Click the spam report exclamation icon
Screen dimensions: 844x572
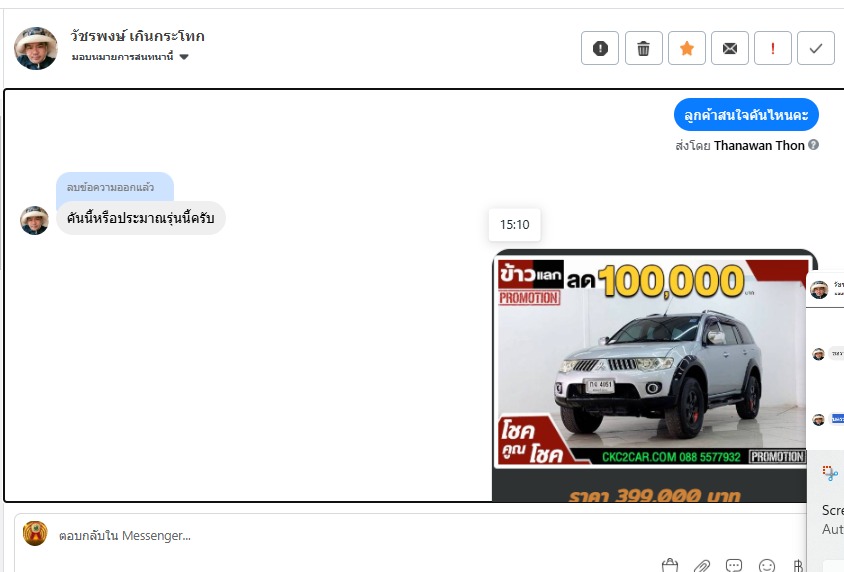pos(600,48)
